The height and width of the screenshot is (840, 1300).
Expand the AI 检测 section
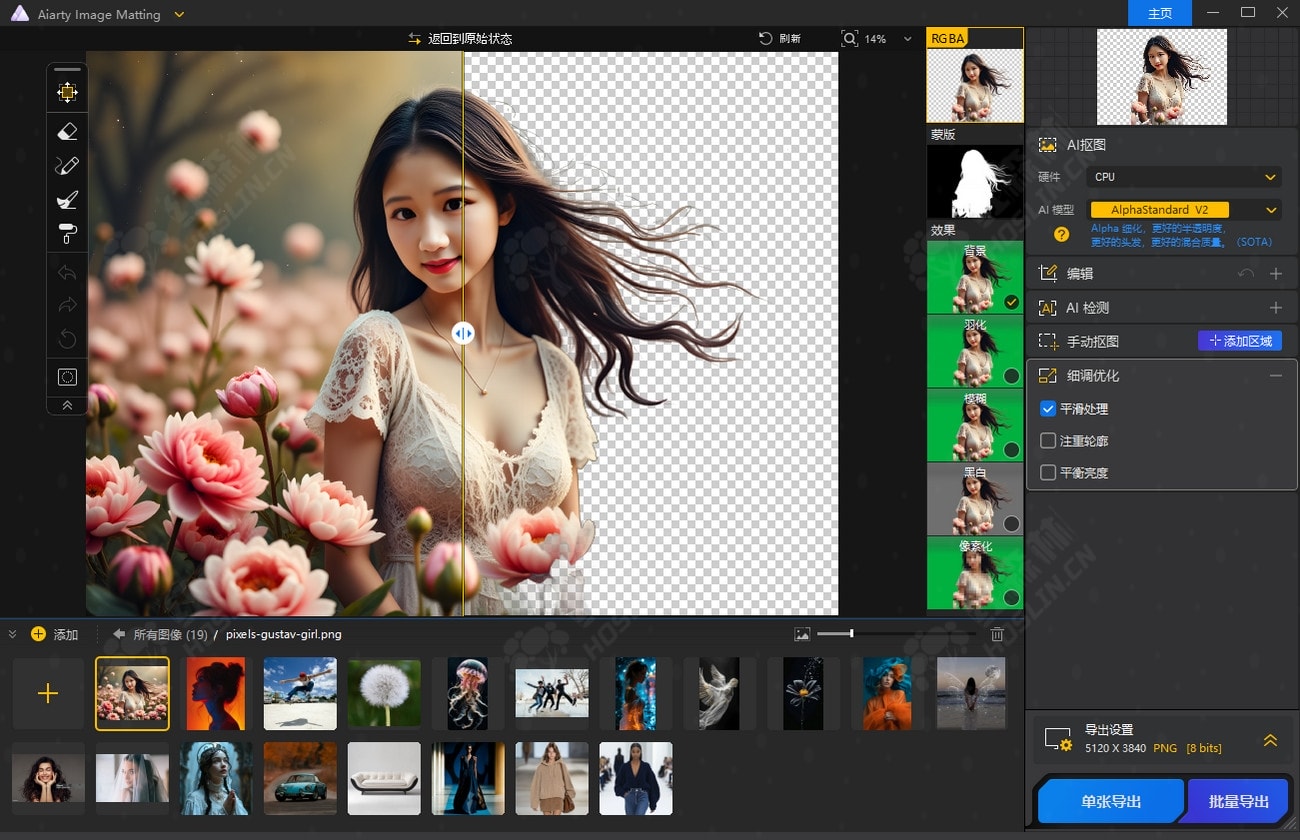1275,308
